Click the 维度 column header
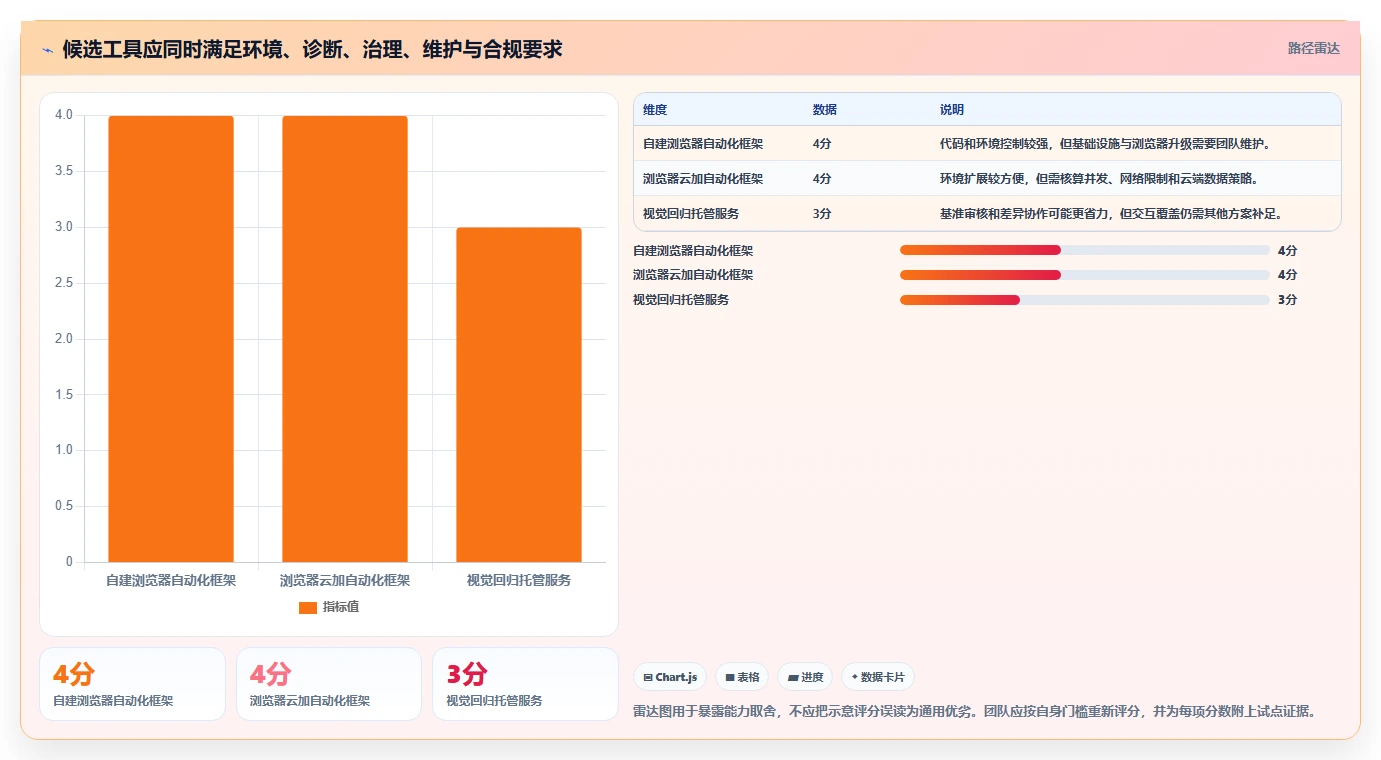Viewport: 1381px width, 760px height. [x=655, y=110]
